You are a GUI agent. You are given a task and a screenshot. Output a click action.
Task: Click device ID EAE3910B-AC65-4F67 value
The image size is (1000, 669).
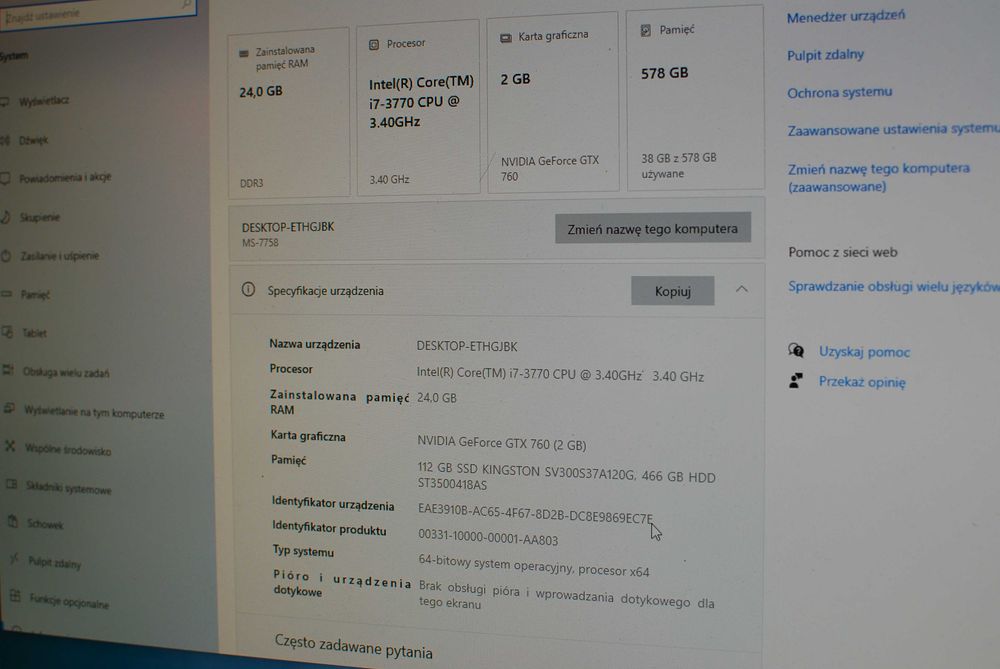pyautogui.click(x=536, y=514)
